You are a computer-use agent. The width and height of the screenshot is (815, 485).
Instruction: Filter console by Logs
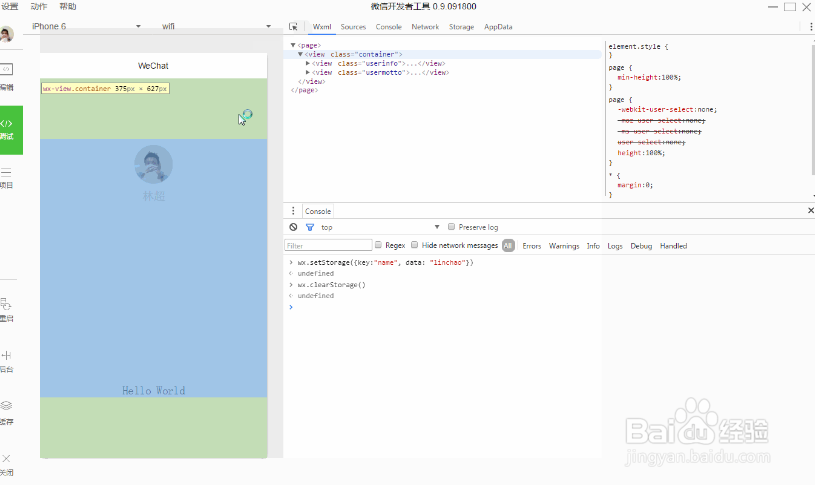[615, 246]
